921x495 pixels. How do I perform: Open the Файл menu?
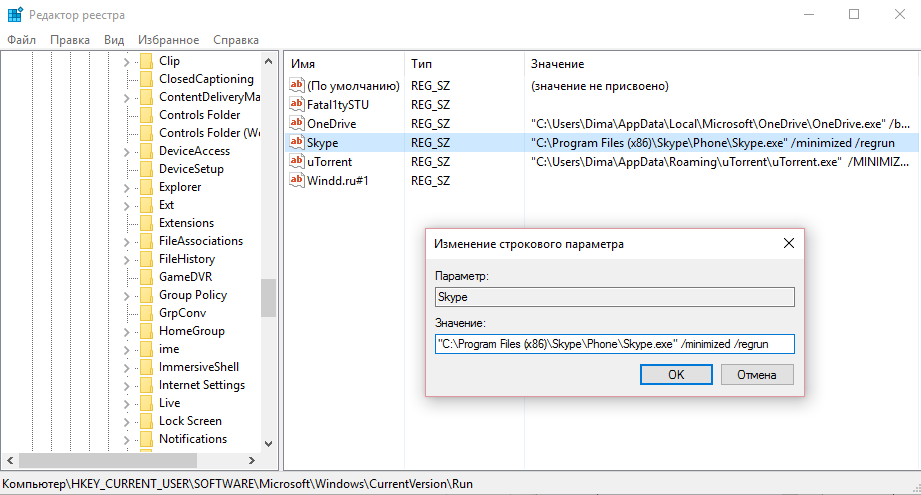click(x=21, y=40)
